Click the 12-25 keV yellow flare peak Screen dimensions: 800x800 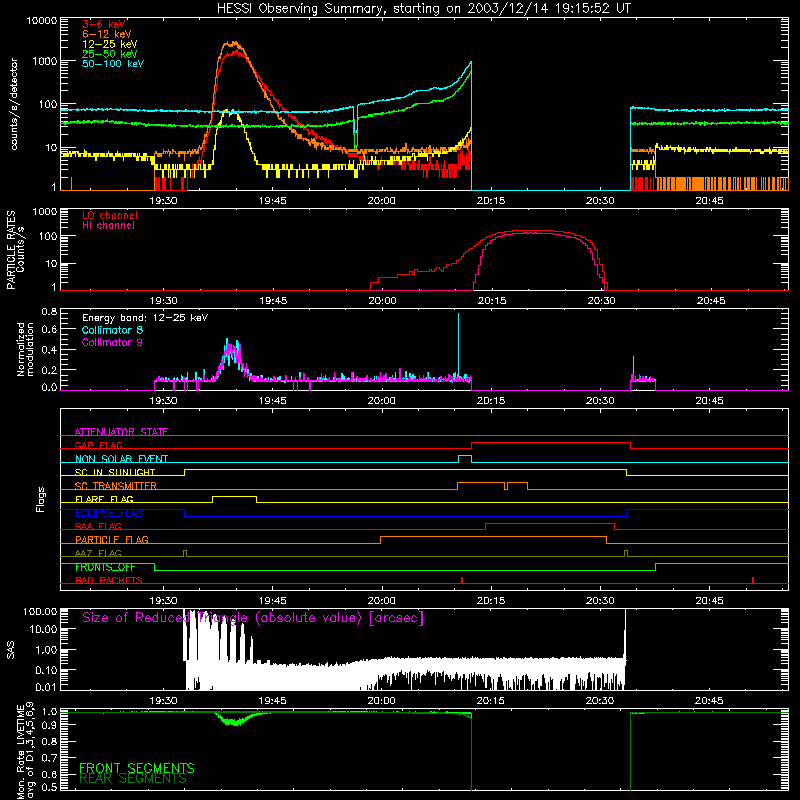coord(231,112)
